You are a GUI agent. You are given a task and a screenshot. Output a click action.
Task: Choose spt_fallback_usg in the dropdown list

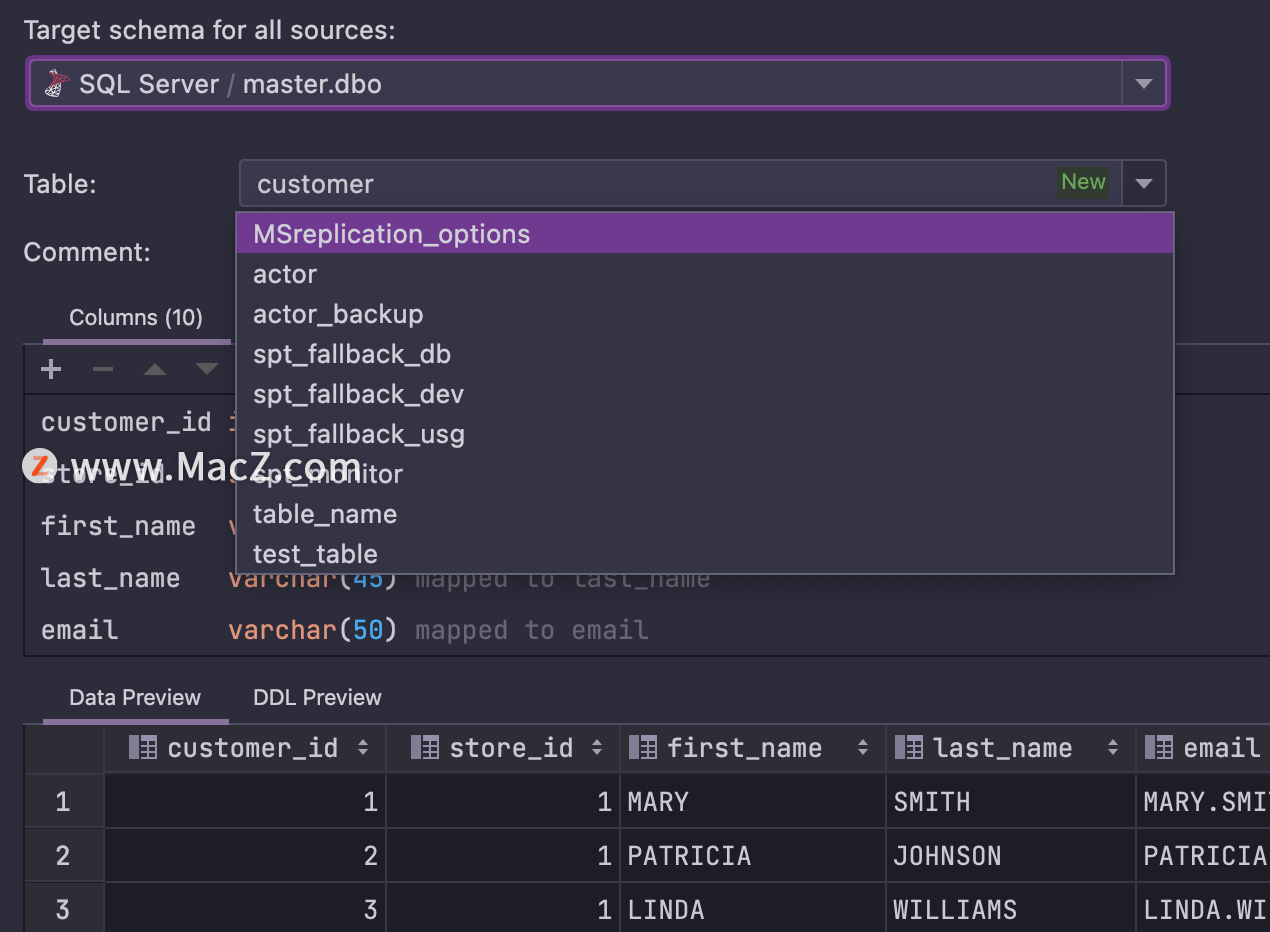pos(704,434)
